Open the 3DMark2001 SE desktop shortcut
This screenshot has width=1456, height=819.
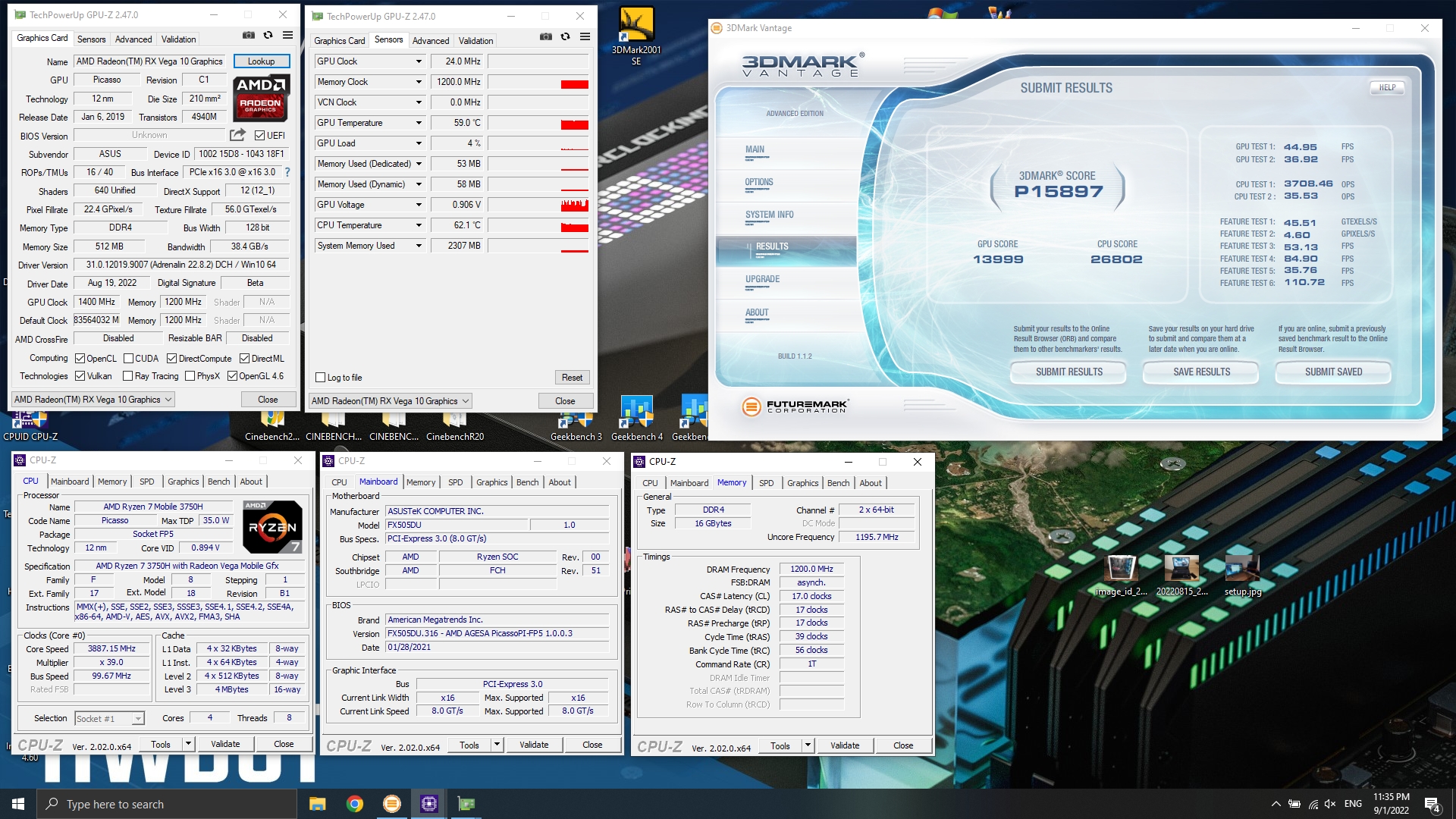[x=636, y=35]
